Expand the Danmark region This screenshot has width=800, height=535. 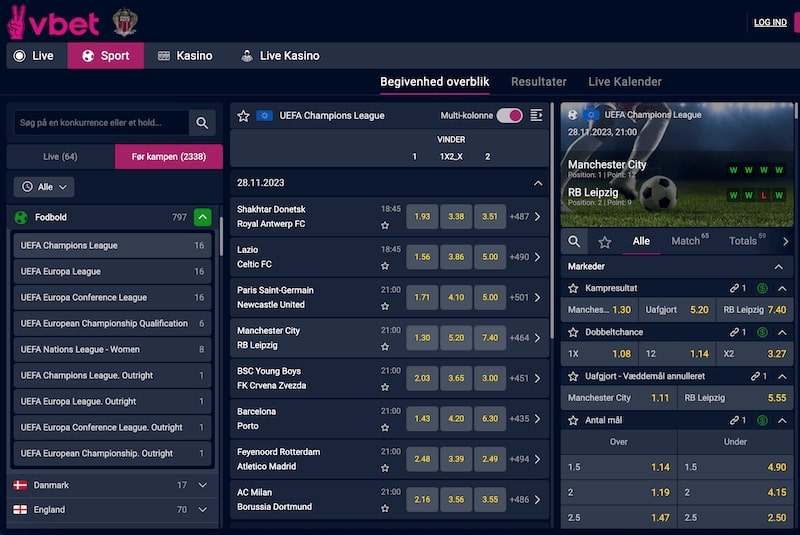[x=203, y=485]
